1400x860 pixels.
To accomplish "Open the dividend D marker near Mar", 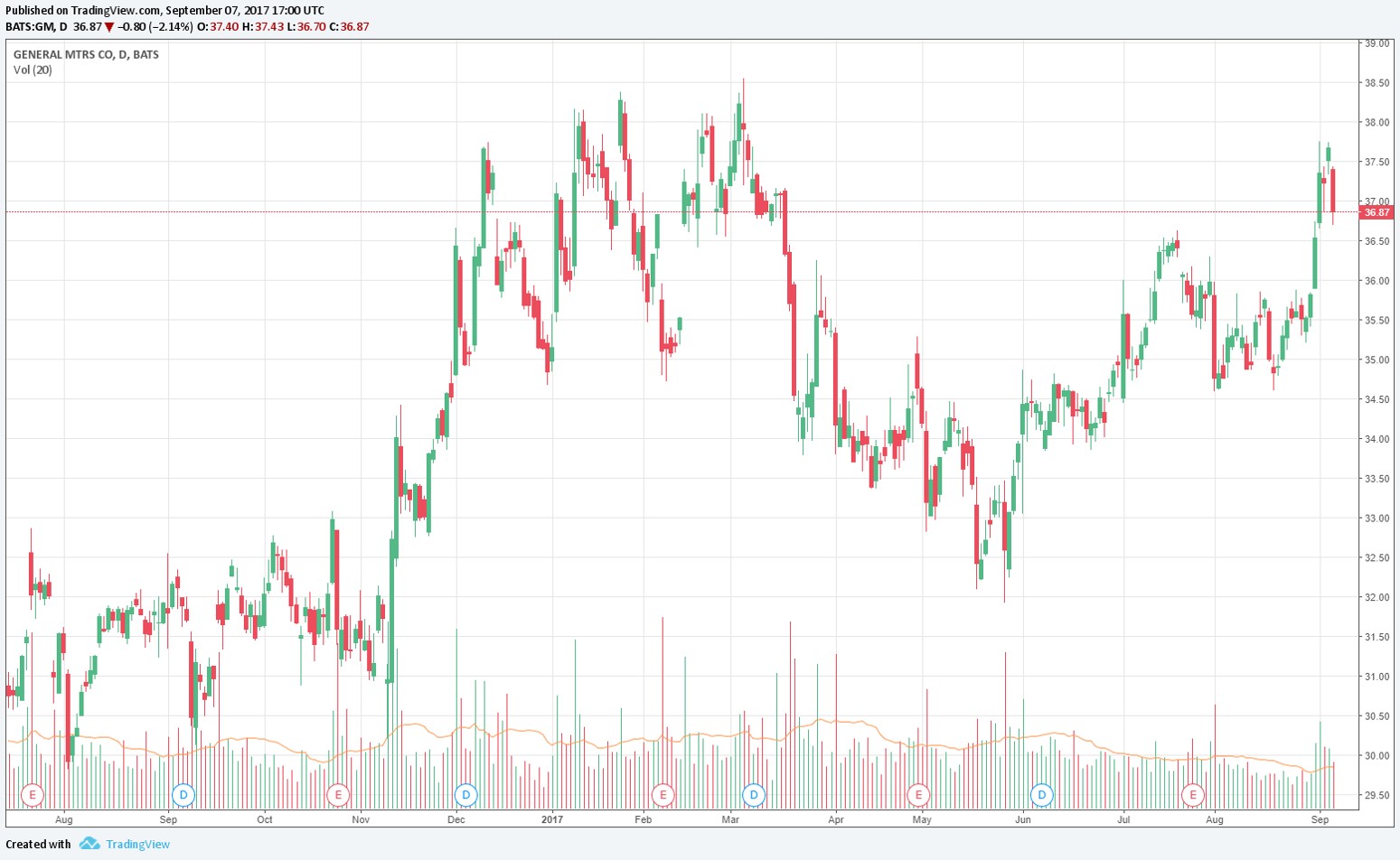I will [x=753, y=795].
